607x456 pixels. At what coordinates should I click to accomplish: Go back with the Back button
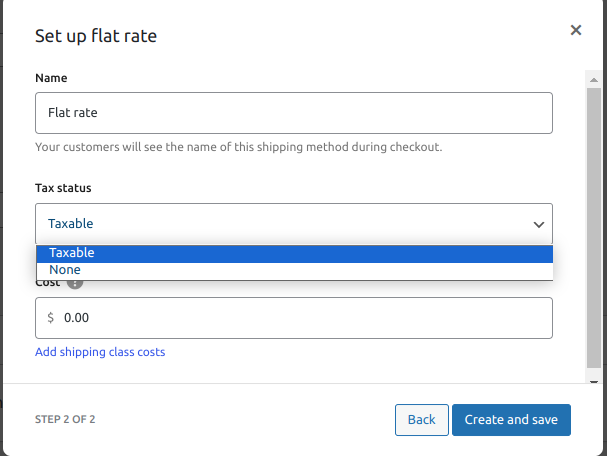click(x=421, y=420)
